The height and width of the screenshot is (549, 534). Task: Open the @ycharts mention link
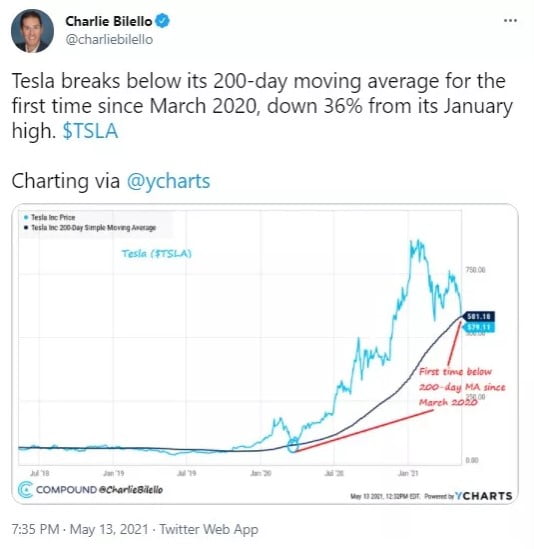coord(168,181)
